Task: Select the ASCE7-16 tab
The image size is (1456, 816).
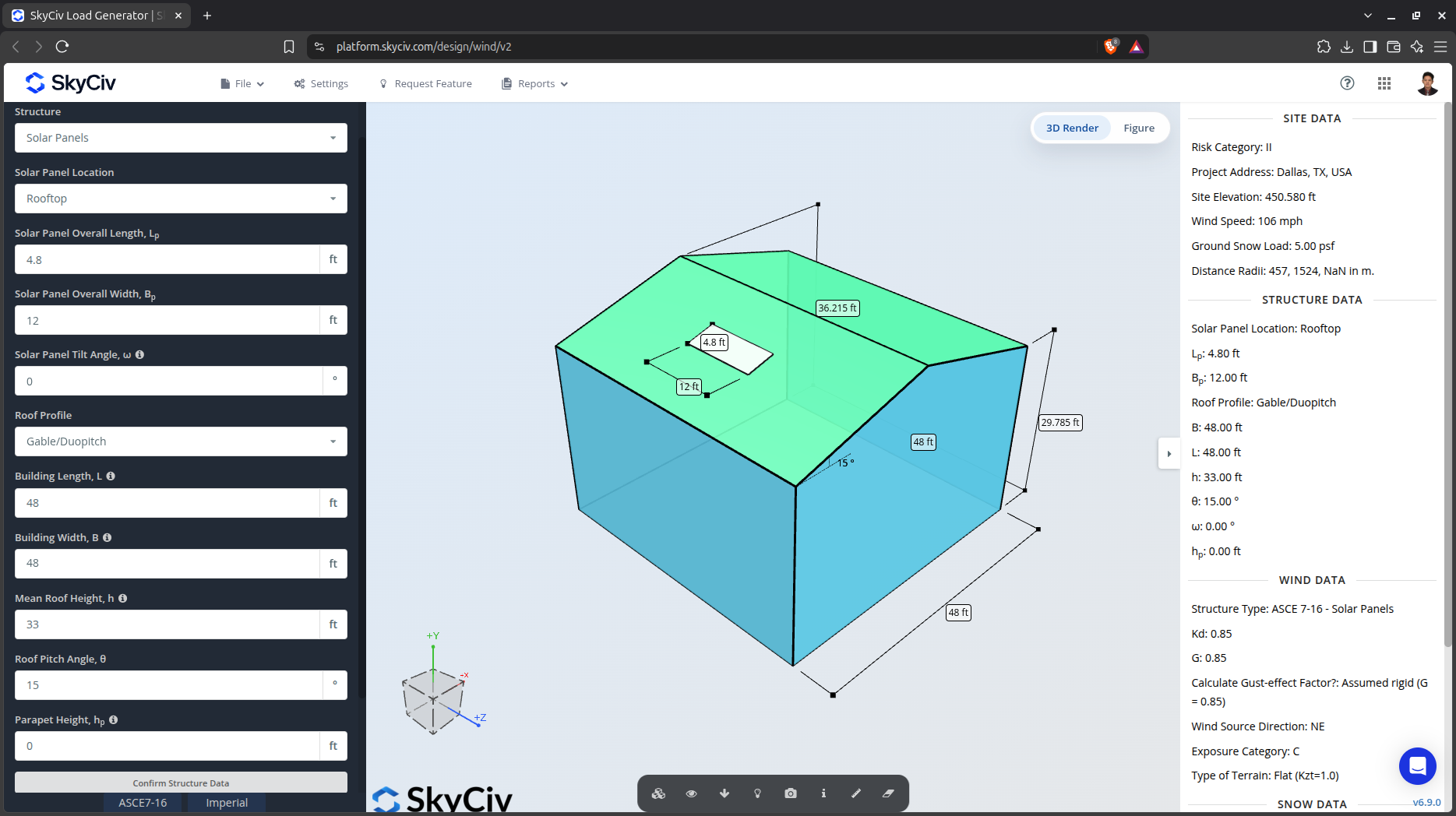Action: pos(143,803)
